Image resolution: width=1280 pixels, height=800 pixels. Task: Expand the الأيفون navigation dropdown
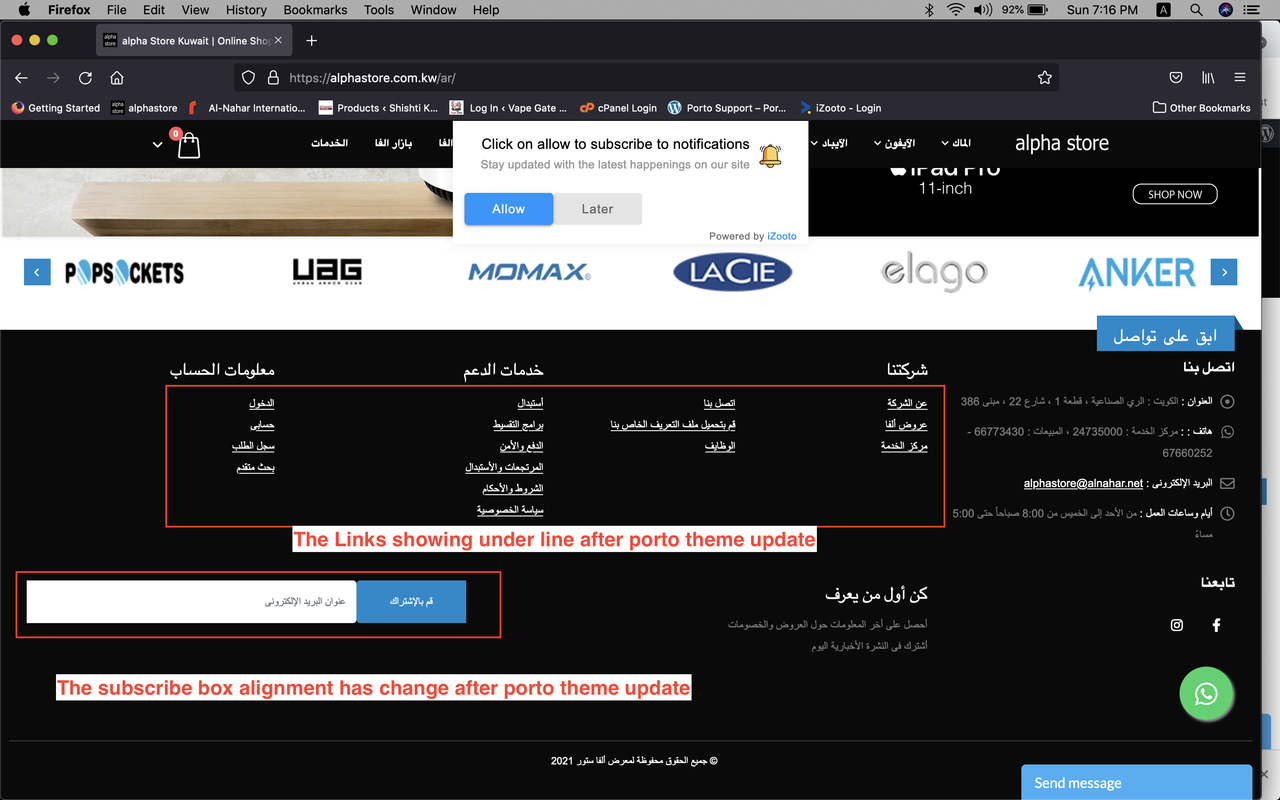tap(893, 143)
